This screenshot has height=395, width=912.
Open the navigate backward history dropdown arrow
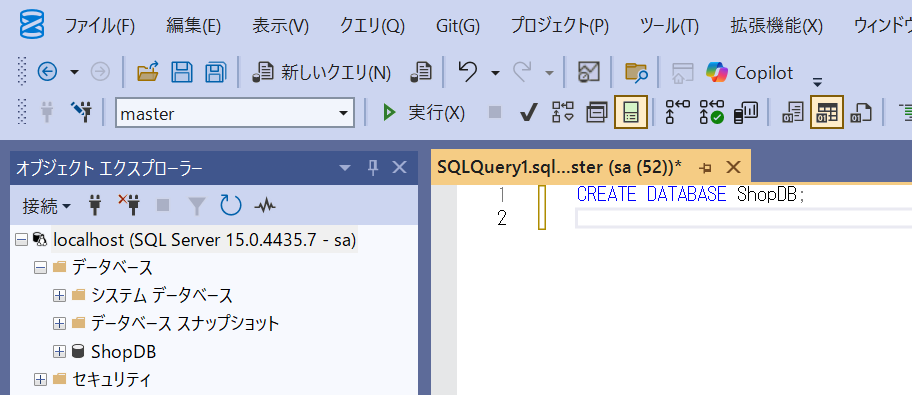[74, 73]
